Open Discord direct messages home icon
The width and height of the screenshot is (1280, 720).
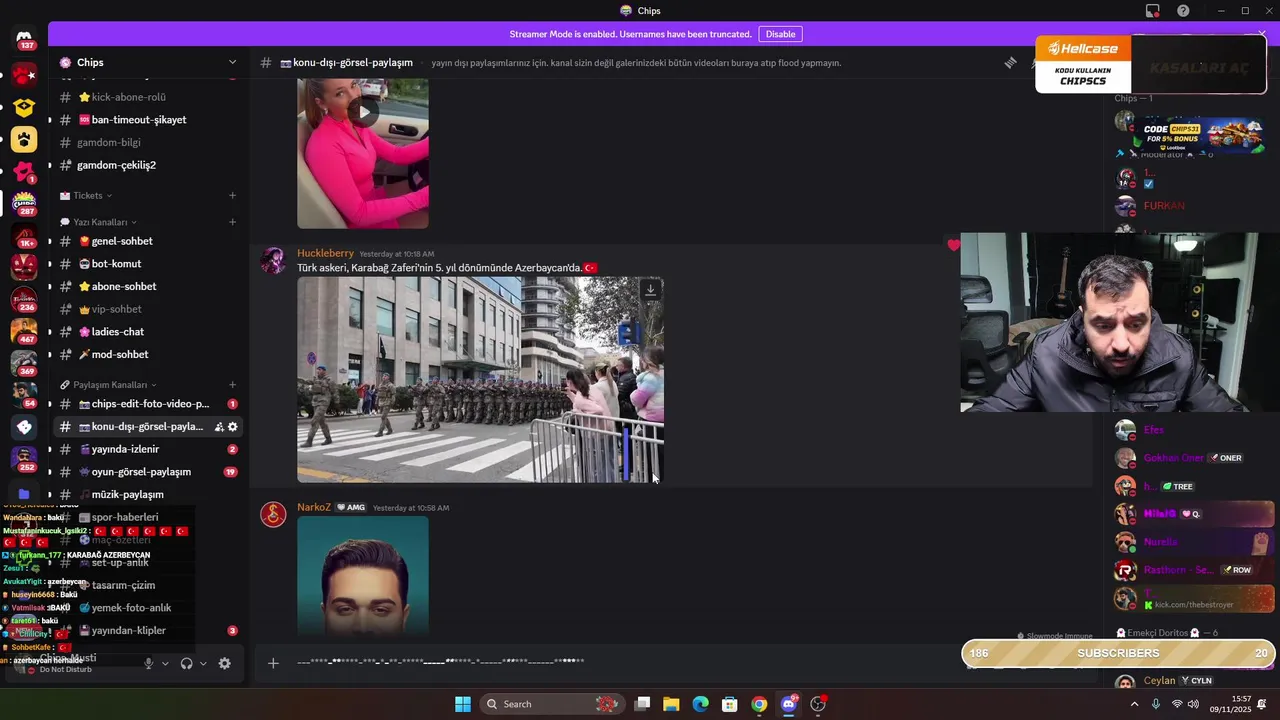tap(24, 39)
